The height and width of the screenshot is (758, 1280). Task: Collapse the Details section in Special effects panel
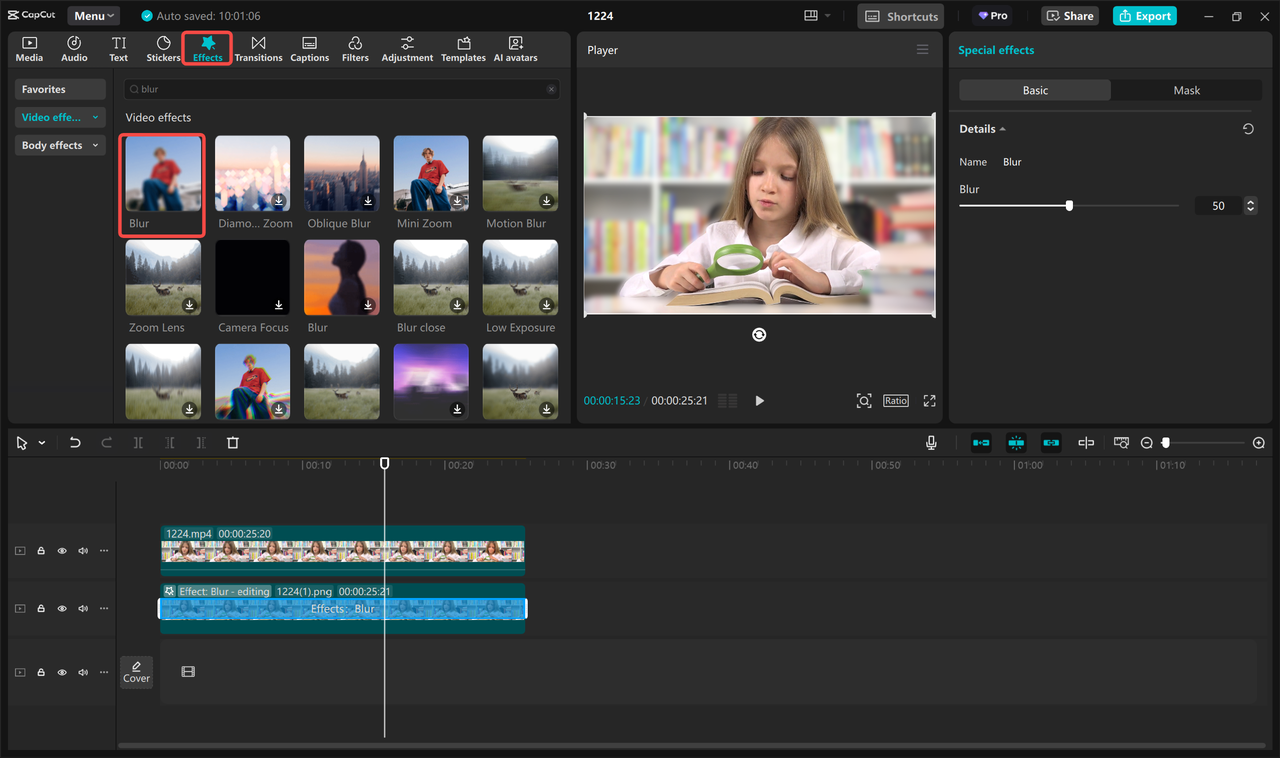1002,128
